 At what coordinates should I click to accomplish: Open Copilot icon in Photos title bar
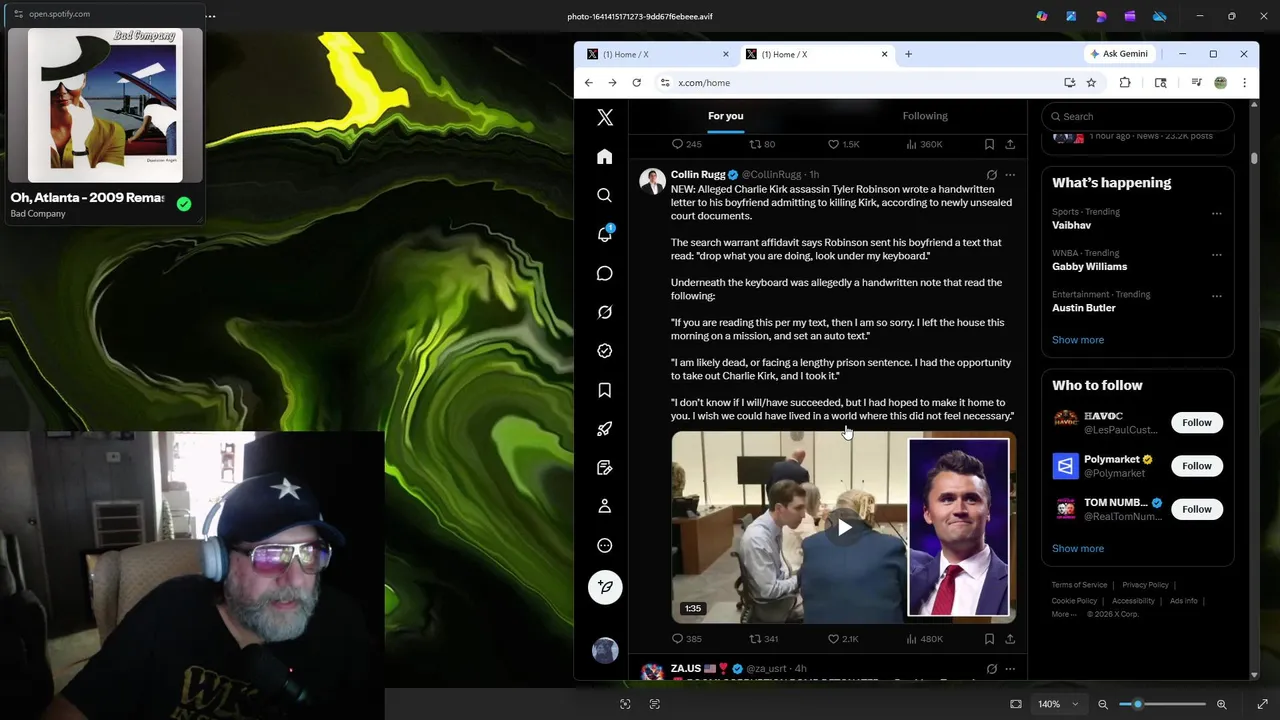click(1042, 16)
